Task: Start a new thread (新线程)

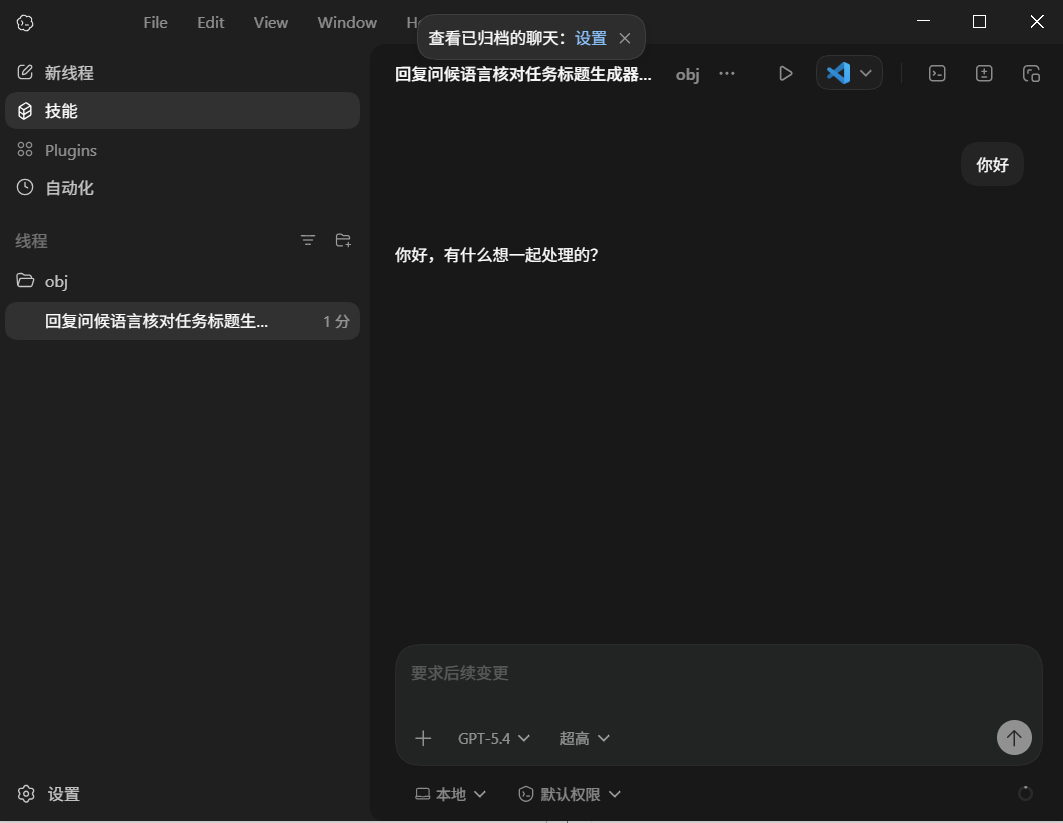Action: tap(182, 73)
